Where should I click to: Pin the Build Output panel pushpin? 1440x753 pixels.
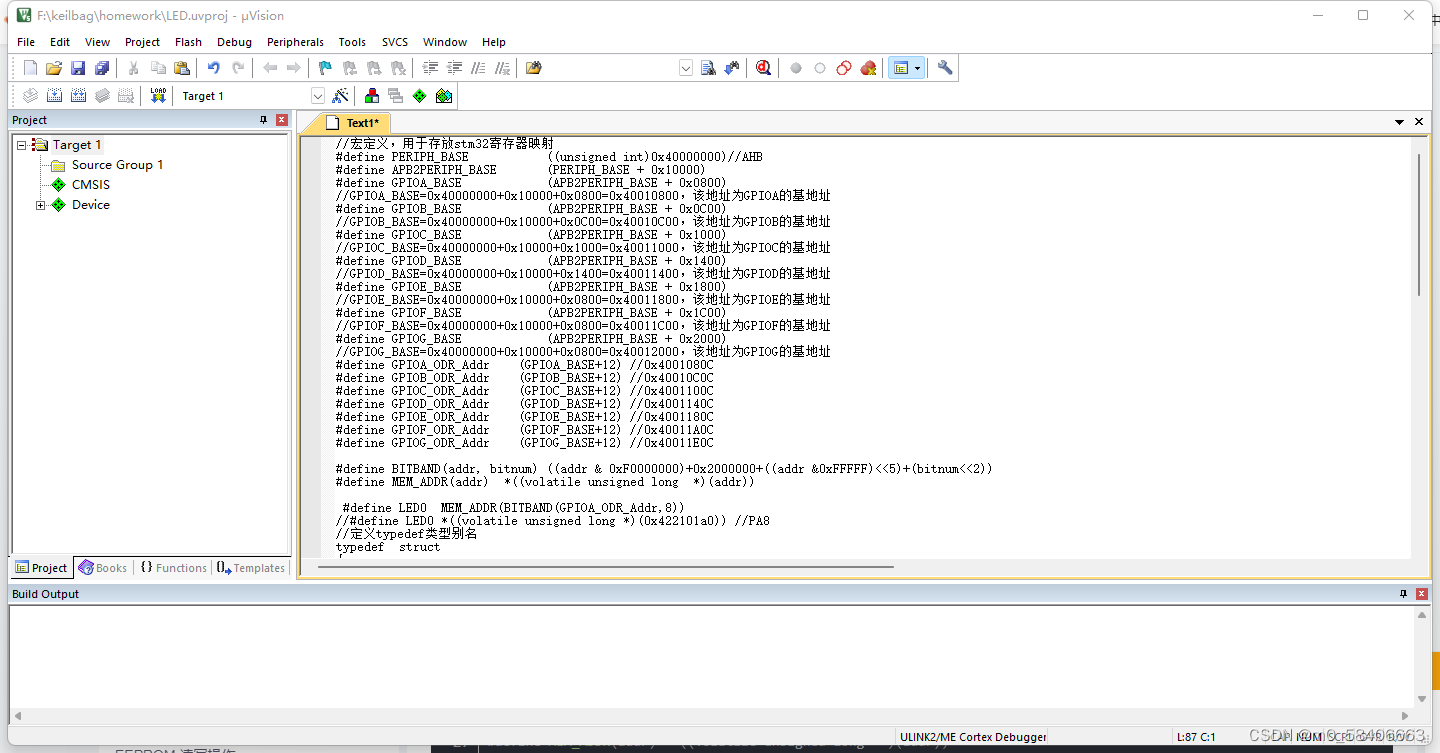coord(1403,594)
